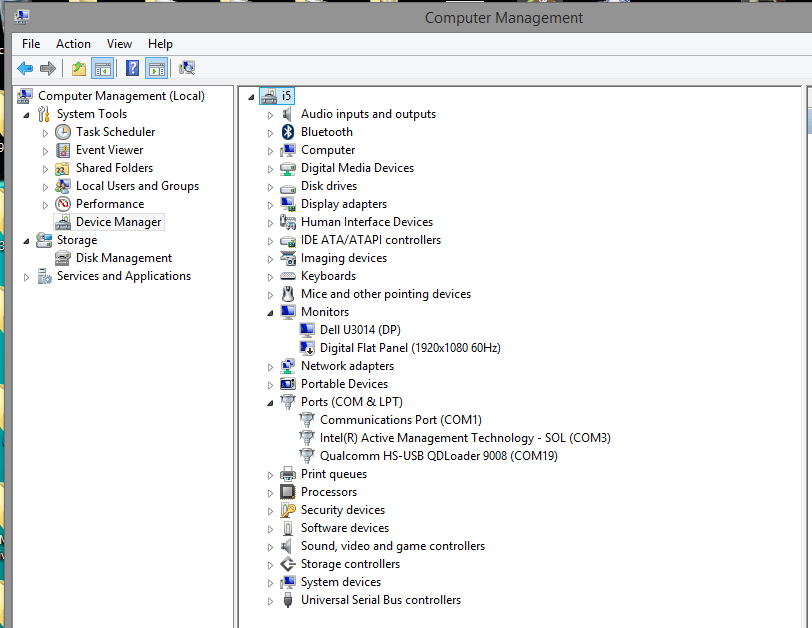Select Intel Active Management Technology SOL (COM3)
The width and height of the screenshot is (812, 628).
464,438
